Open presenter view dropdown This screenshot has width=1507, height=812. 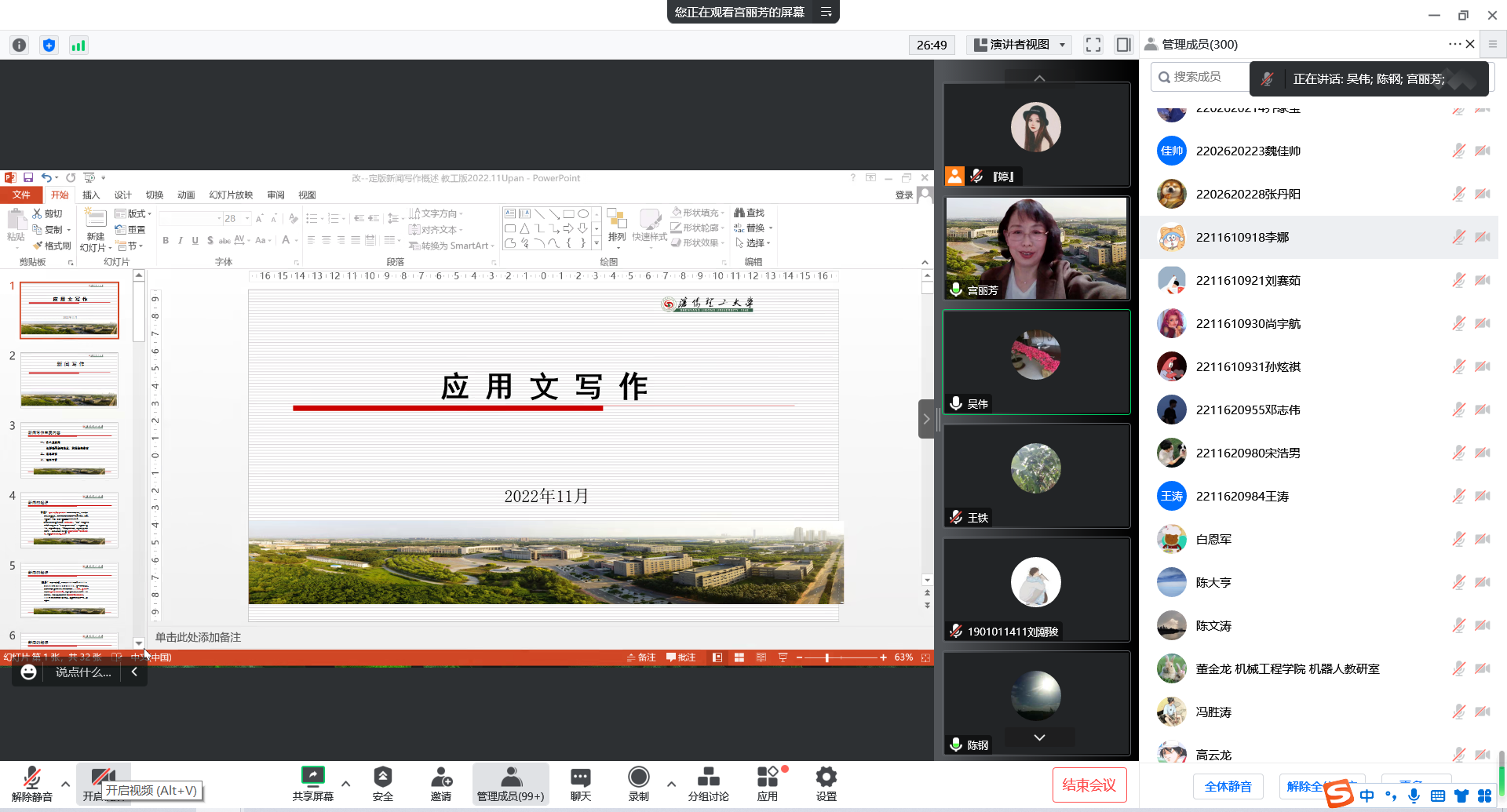pyautogui.click(x=1020, y=45)
